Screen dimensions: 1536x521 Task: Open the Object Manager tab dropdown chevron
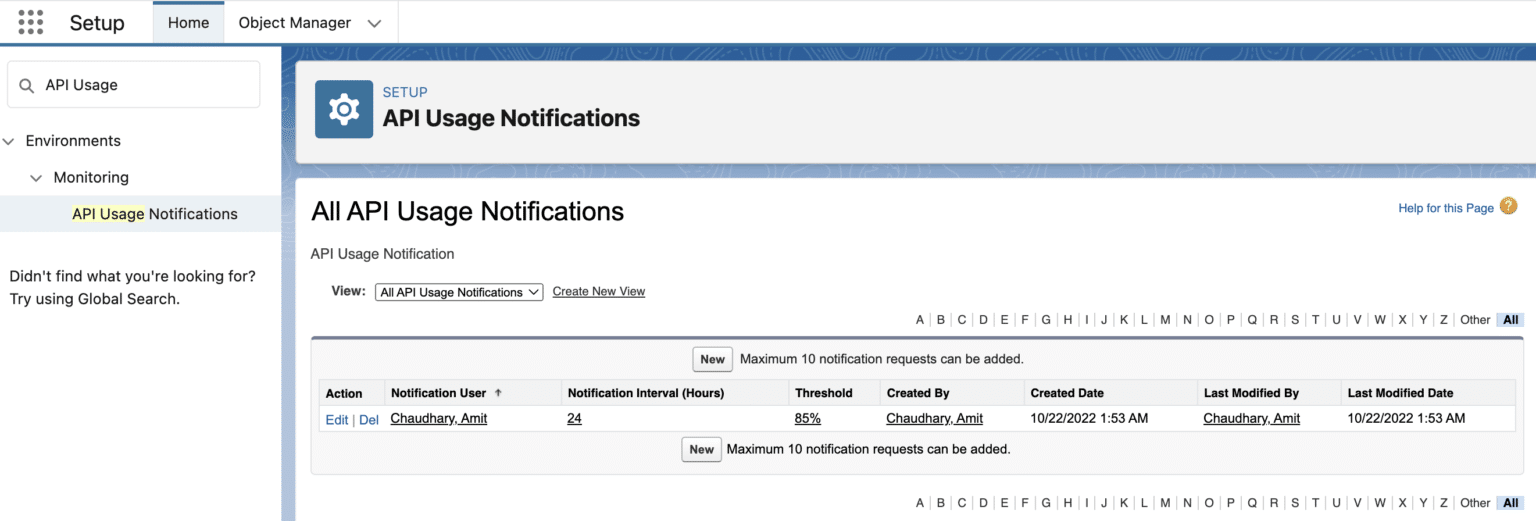click(374, 23)
